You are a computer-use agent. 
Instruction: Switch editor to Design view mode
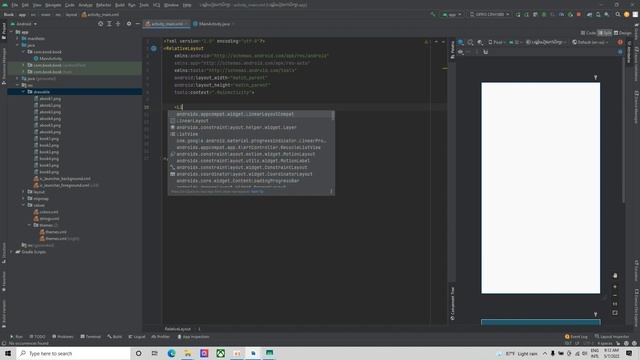(x=622, y=33)
